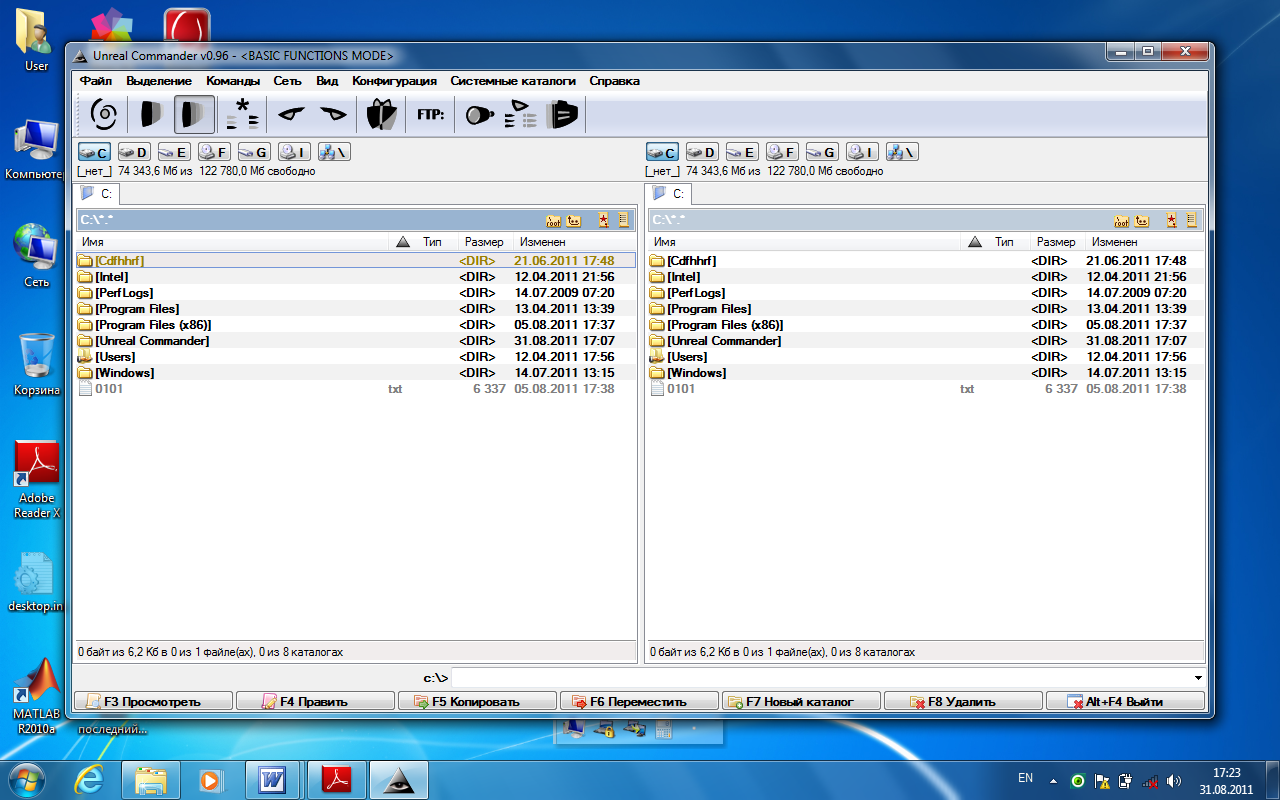Viewport: 1280px width, 800px height.
Task: Open favorites star icon in left panel
Action: click(x=604, y=220)
